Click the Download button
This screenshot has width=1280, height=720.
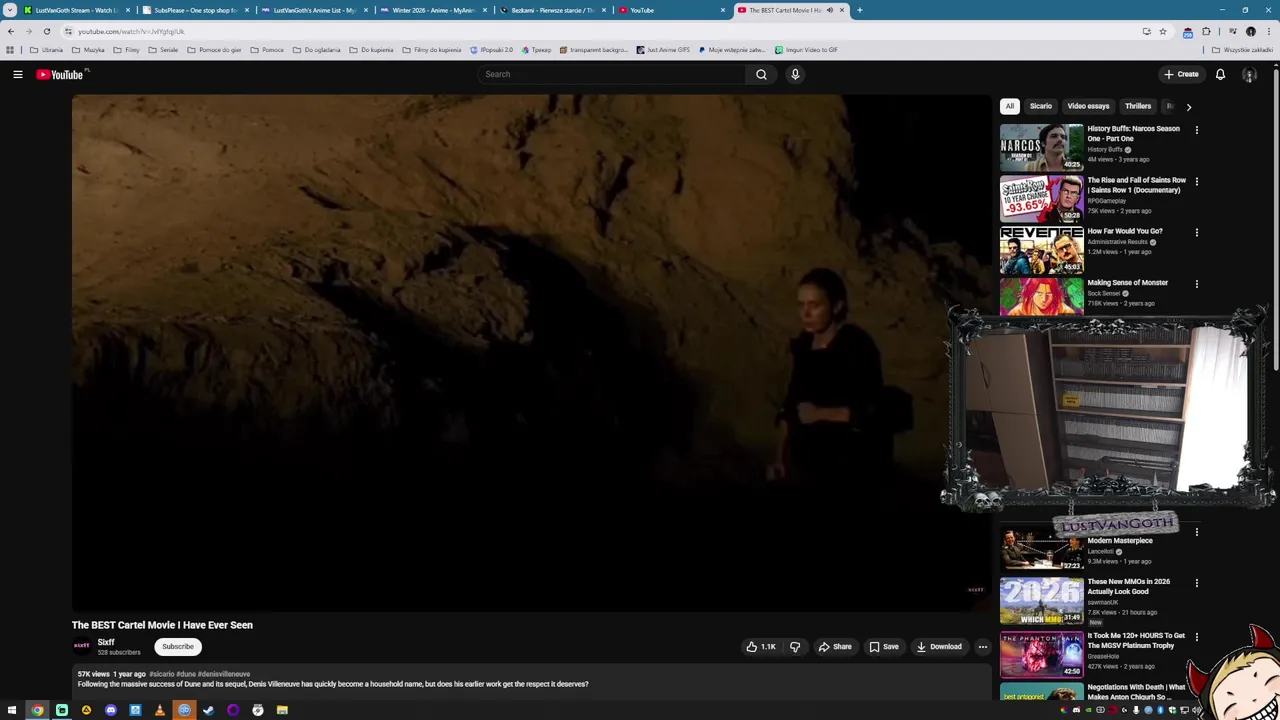[x=939, y=647]
